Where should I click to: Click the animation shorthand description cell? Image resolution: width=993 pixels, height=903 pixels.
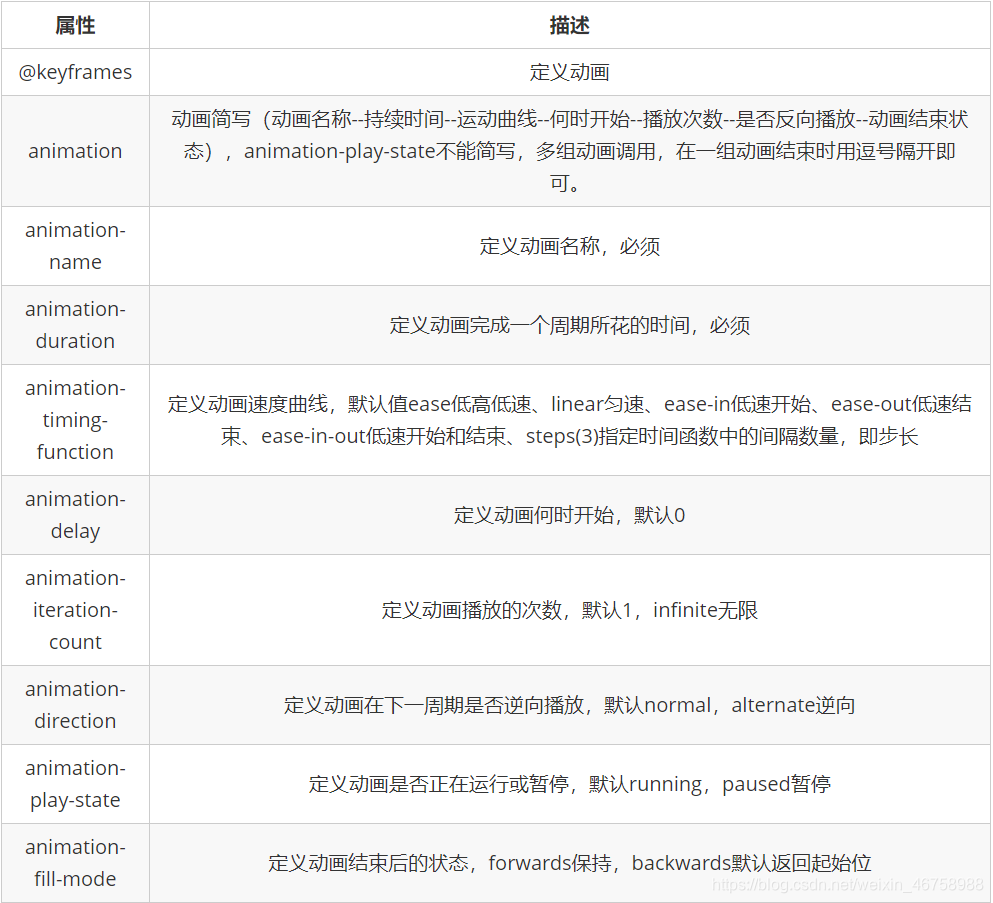coord(570,150)
